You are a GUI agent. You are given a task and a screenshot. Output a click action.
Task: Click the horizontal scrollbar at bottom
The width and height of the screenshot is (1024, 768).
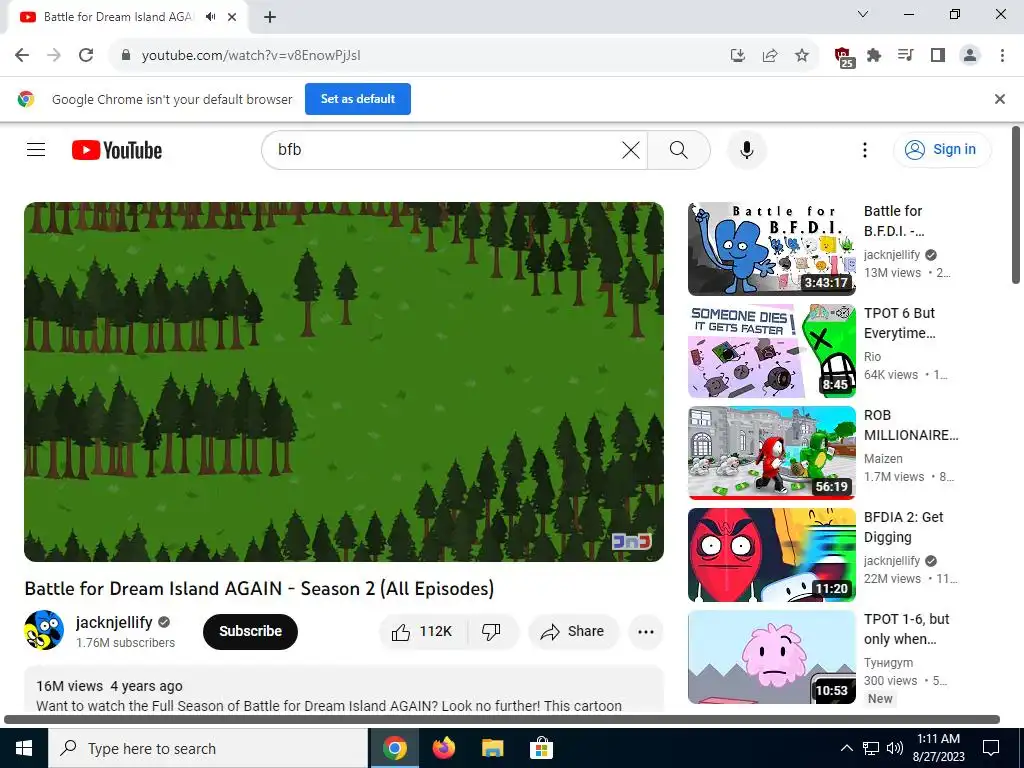pos(502,720)
